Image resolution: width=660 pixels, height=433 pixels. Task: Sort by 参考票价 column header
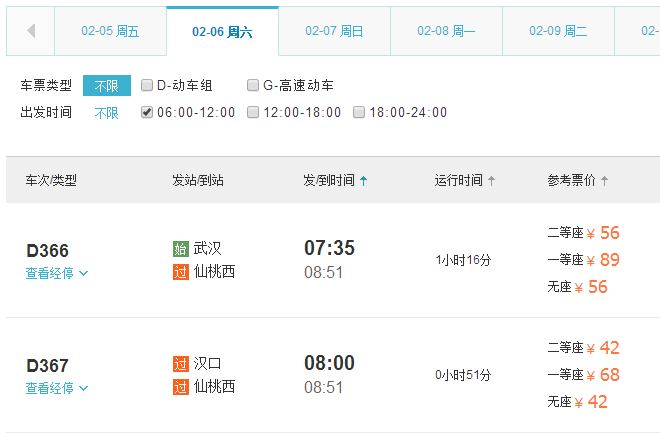[x=571, y=181]
